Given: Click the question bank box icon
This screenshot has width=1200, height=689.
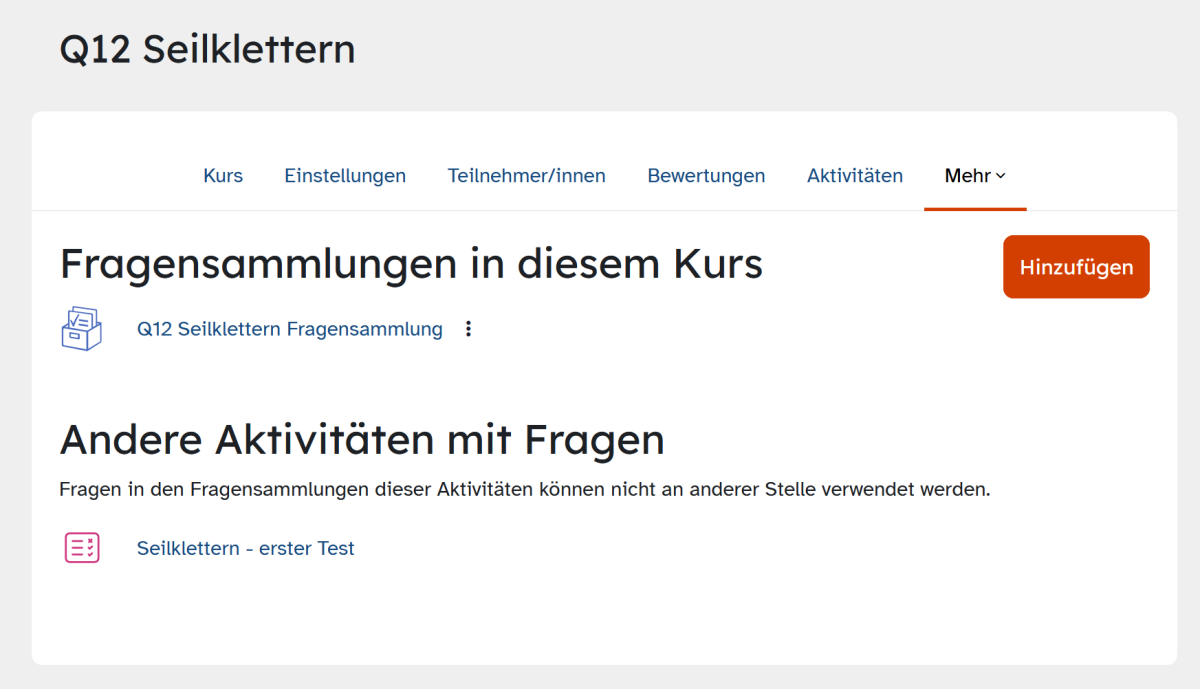Looking at the screenshot, I should tap(81, 328).
